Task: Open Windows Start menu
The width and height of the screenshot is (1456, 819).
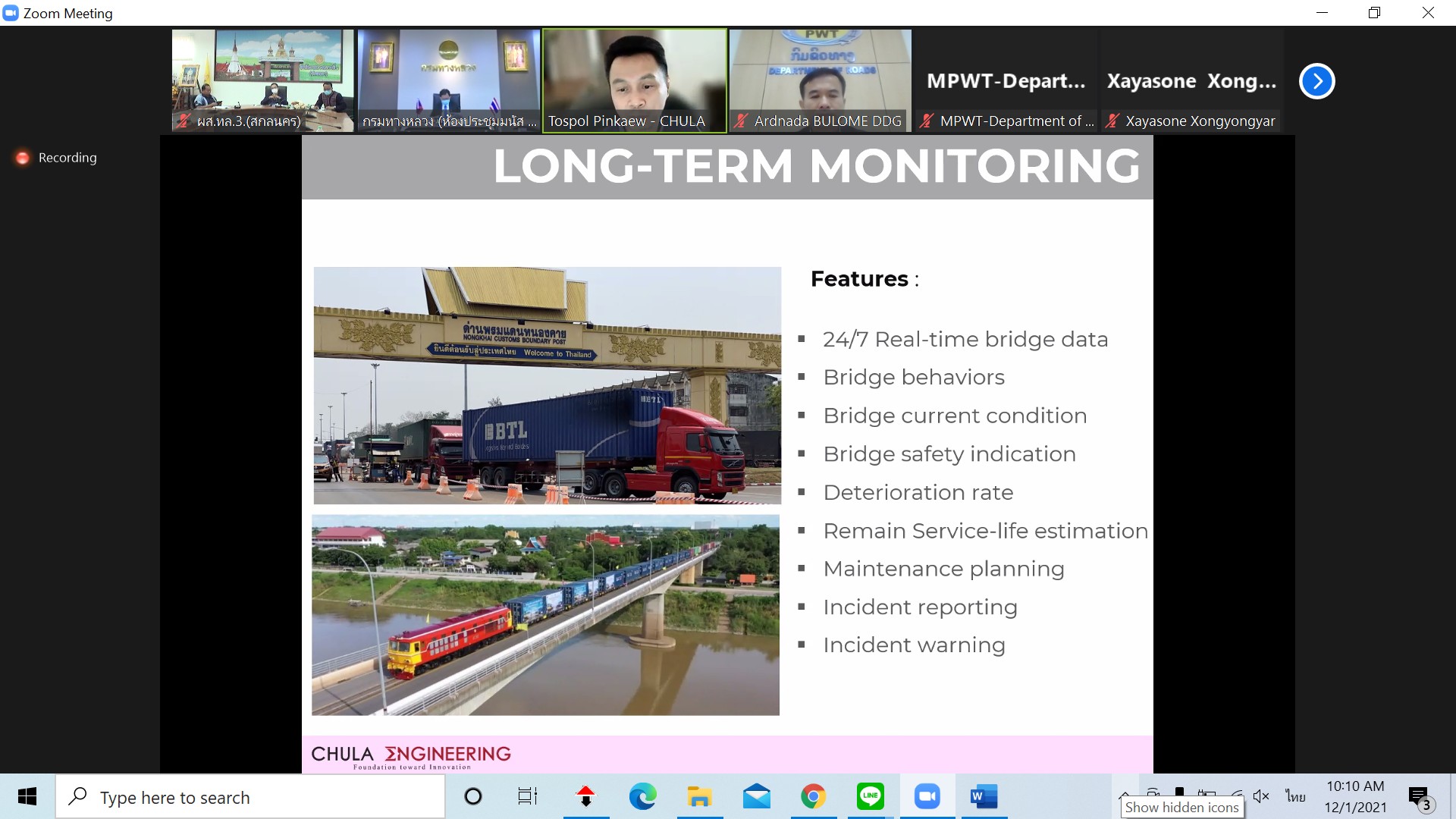Action: pyautogui.click(x=27, y=796)
